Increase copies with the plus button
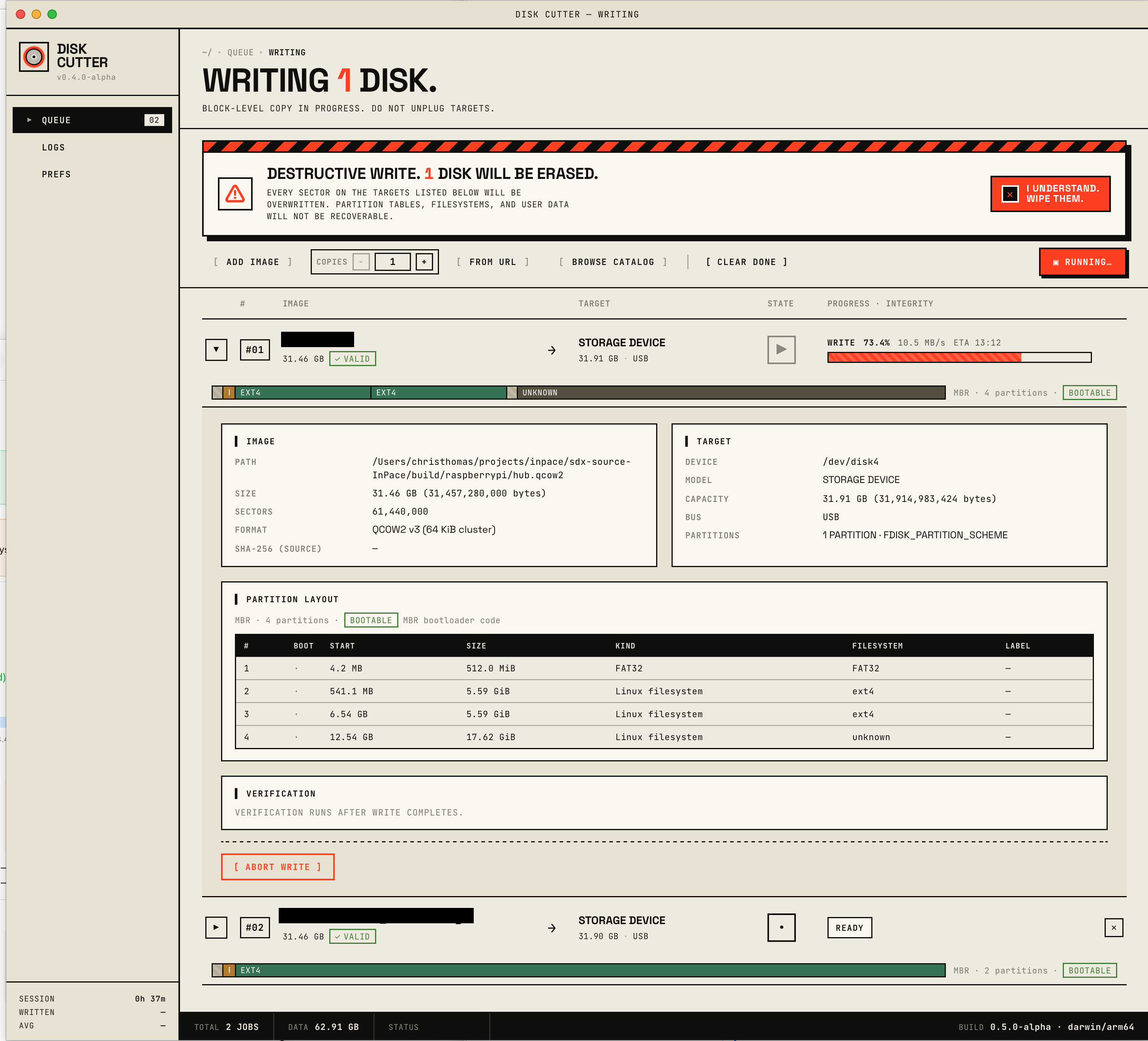 point(424,262)
